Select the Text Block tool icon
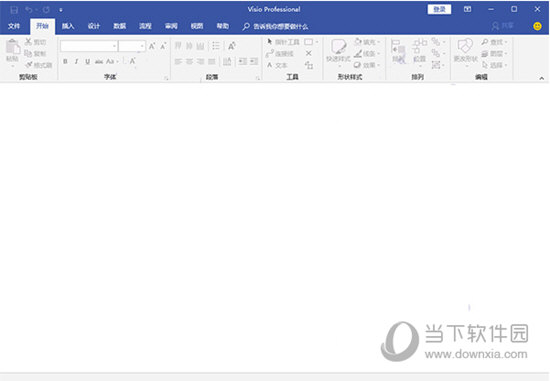Viewport: 550px width, 381px height. [x=309, y=65]
